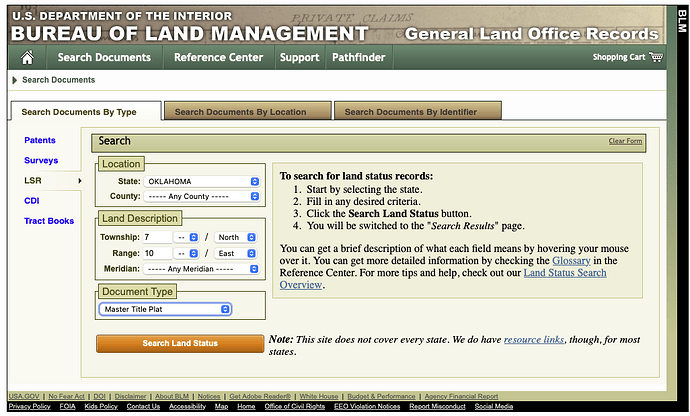Expand the LSR sidebar arrow

pyautogui.click(x=80, y=180)
